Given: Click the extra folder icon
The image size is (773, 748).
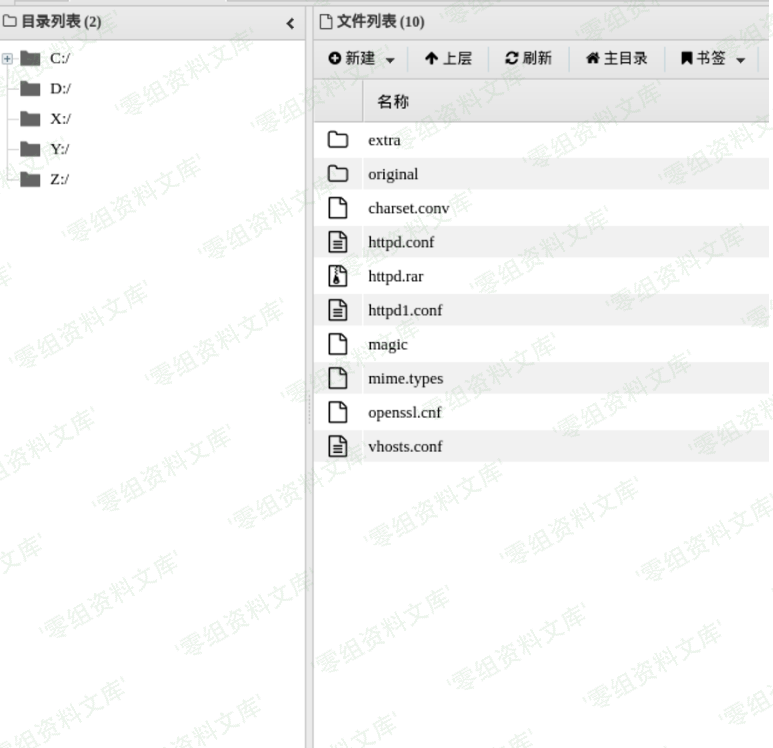Looking at the screenshot, I should coord(338,140).
